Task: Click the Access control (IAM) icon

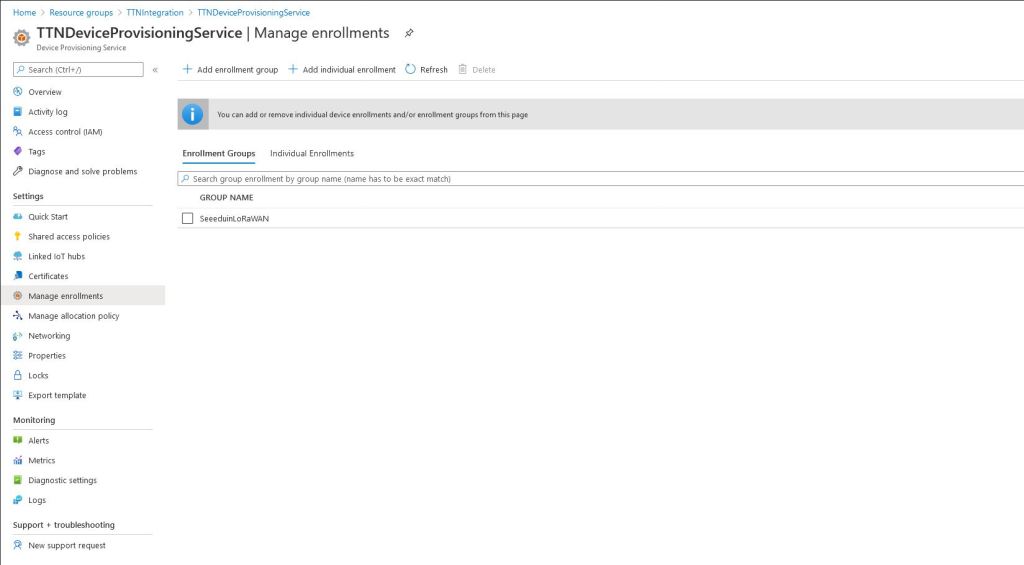Action: 17,132
